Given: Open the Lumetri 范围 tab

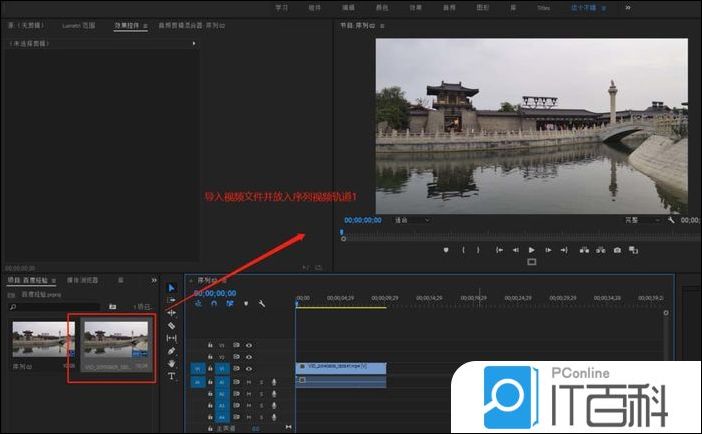Looking at the screenshot, I should click(x=78, y=23).
